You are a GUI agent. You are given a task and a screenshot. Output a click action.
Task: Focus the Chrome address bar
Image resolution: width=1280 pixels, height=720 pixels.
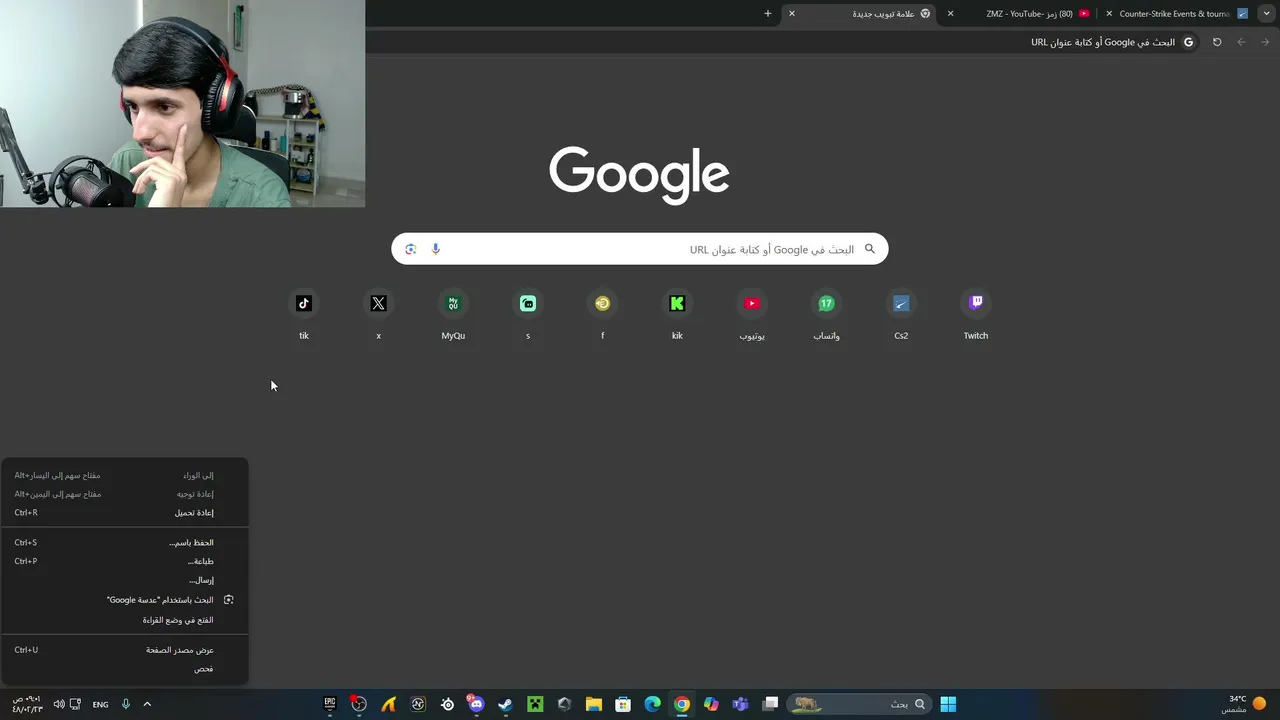(782, 42)
